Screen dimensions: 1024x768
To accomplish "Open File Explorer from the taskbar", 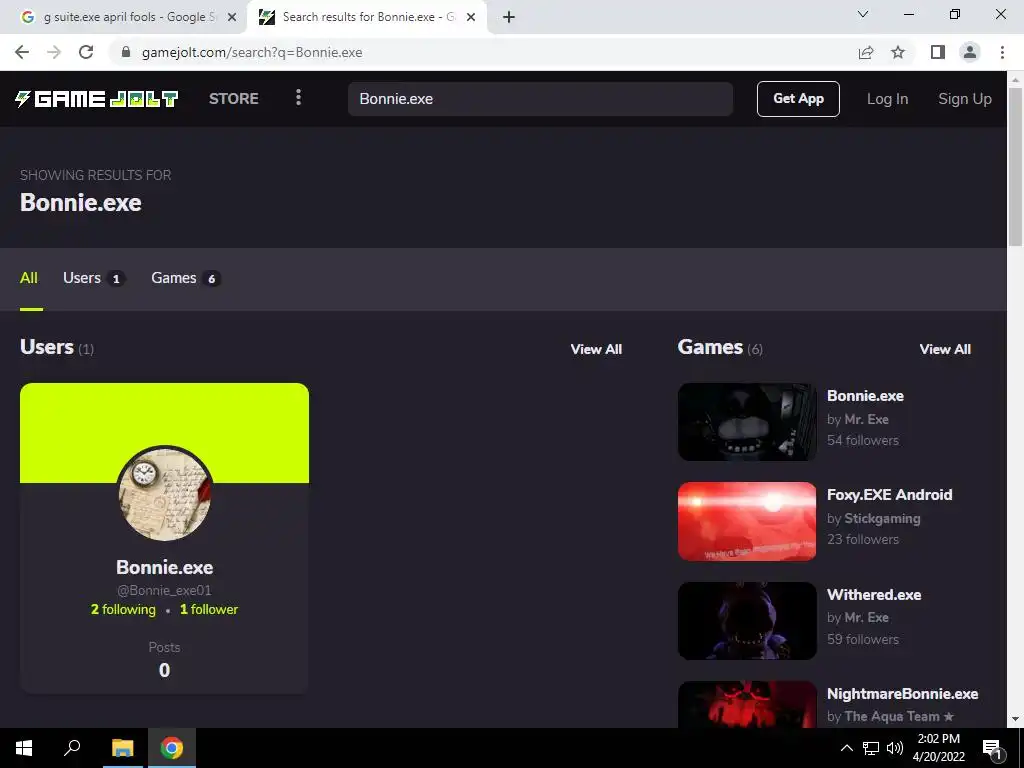I will pos(122,748).
